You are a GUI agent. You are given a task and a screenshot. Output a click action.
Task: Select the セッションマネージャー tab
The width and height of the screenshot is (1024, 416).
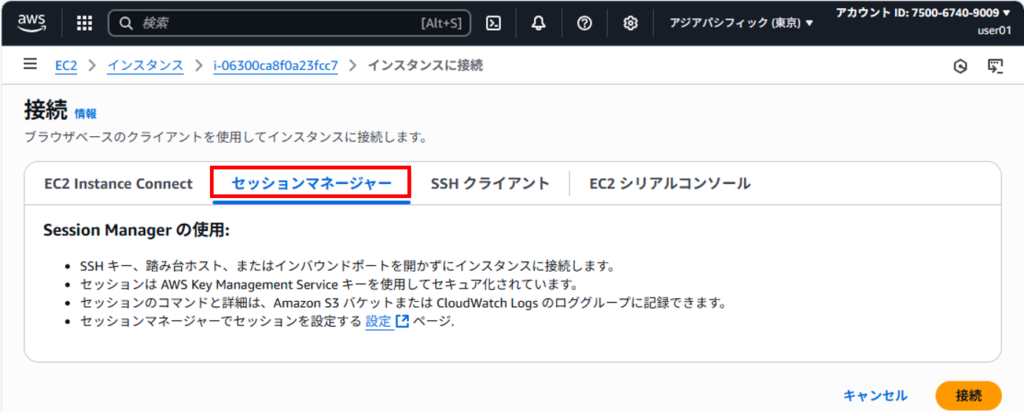tap(311, 183)
